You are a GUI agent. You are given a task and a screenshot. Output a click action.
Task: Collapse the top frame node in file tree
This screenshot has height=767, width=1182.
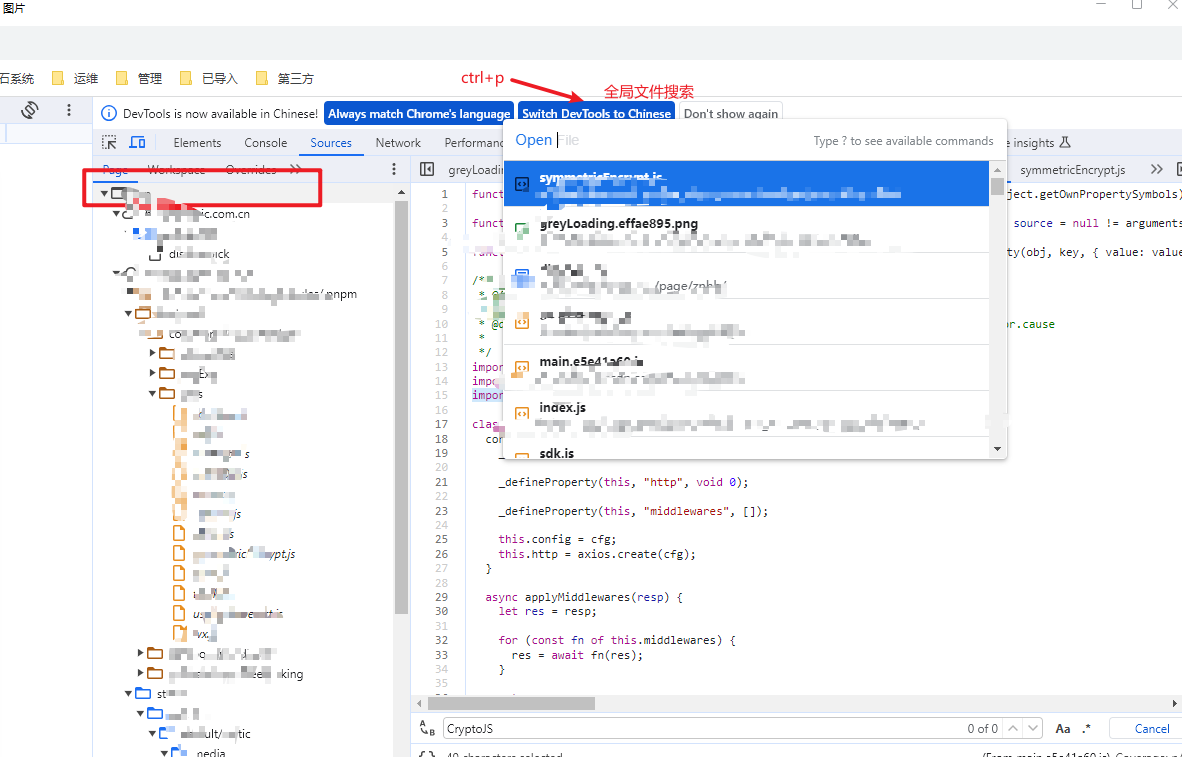104,193
